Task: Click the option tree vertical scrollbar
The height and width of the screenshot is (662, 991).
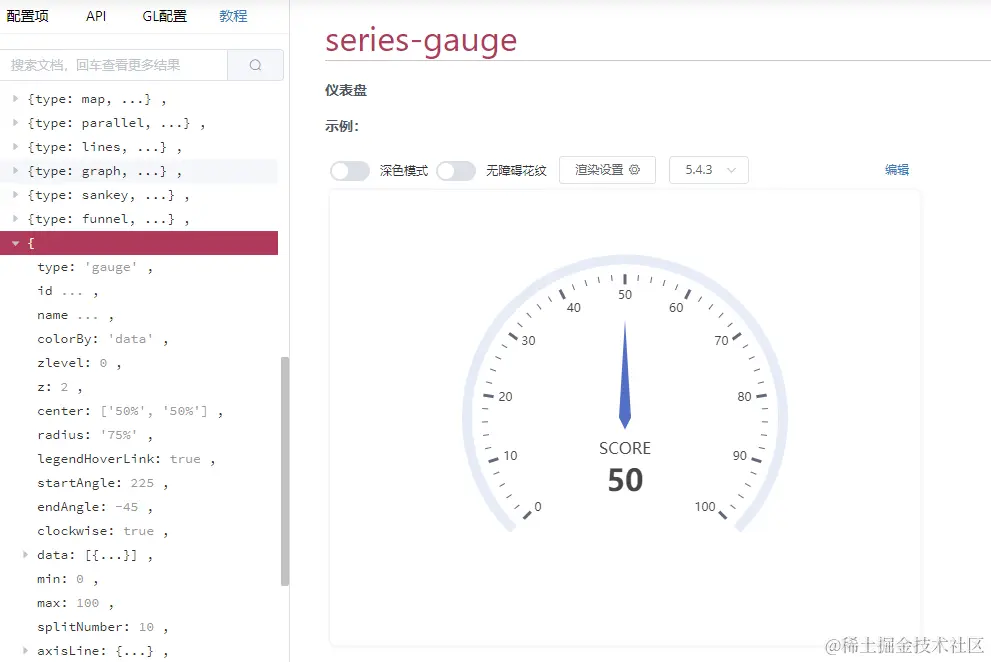Action: coord(285,471)
